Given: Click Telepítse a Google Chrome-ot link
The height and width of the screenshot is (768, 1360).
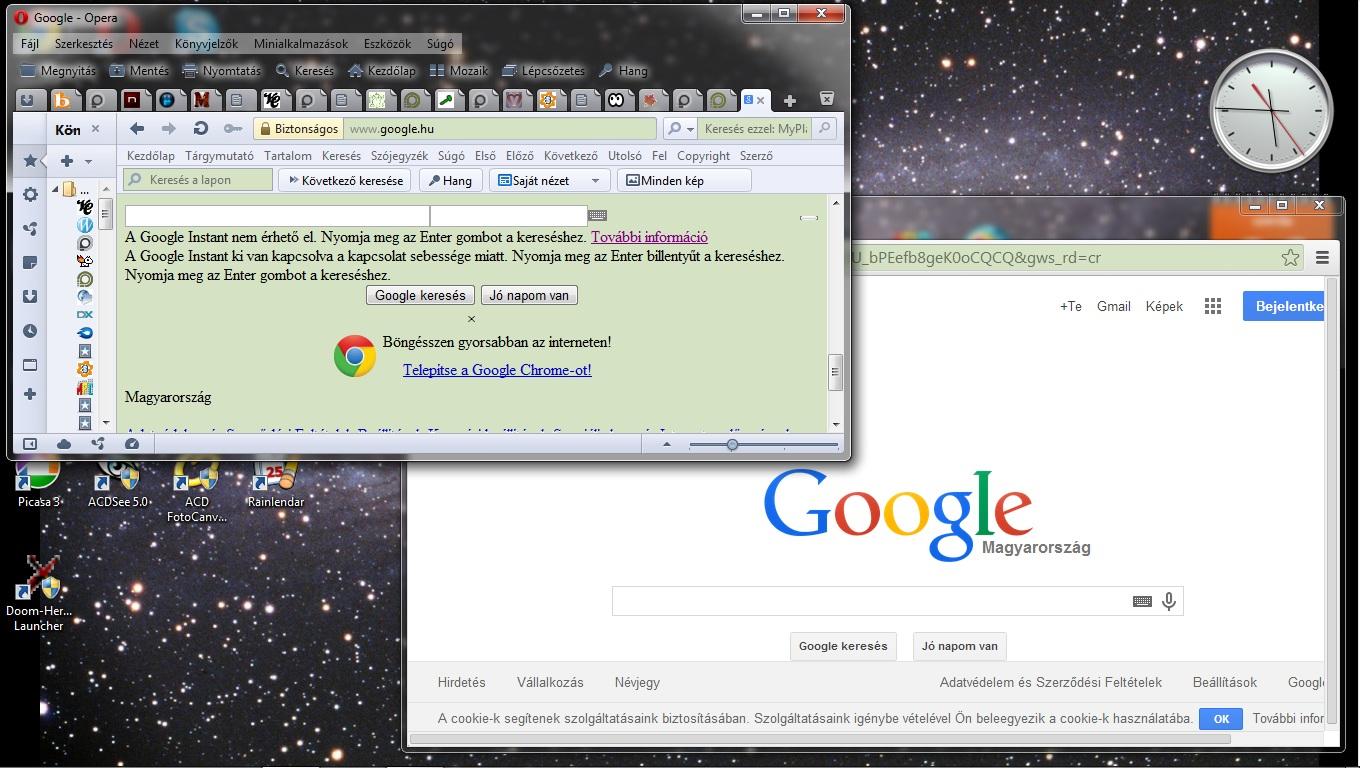Looking at the screenshot, I should (x=497, y=370).
